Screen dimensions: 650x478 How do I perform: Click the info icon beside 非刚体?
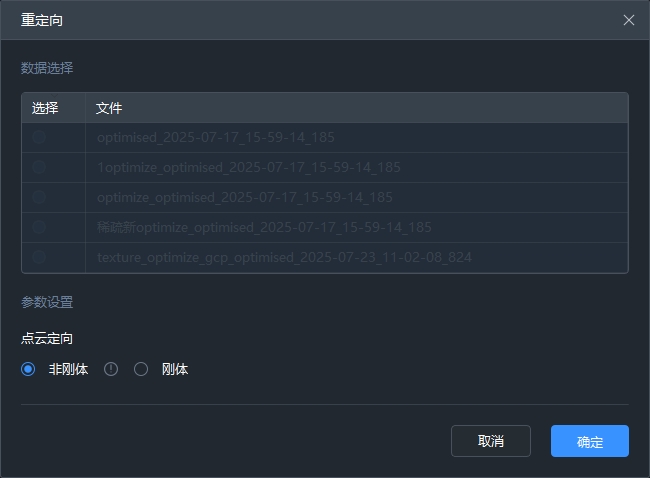coord(111,369)
